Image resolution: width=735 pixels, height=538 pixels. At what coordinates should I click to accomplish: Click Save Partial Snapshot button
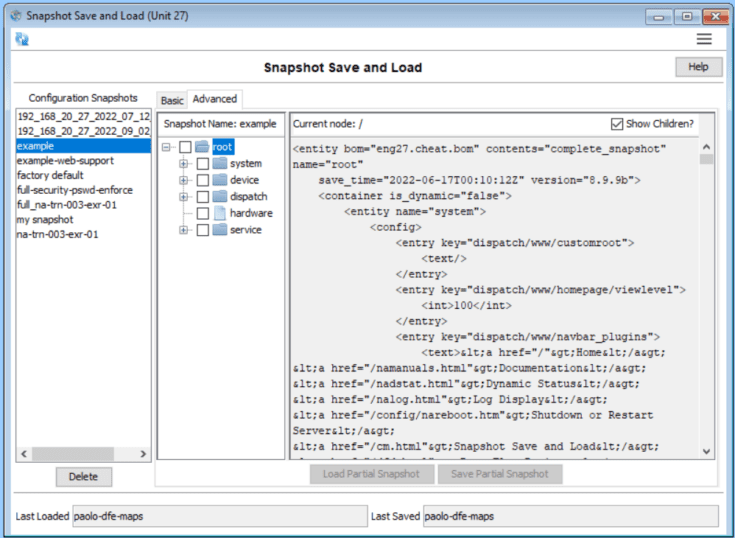pyautogui.click(x=500, y=474)
